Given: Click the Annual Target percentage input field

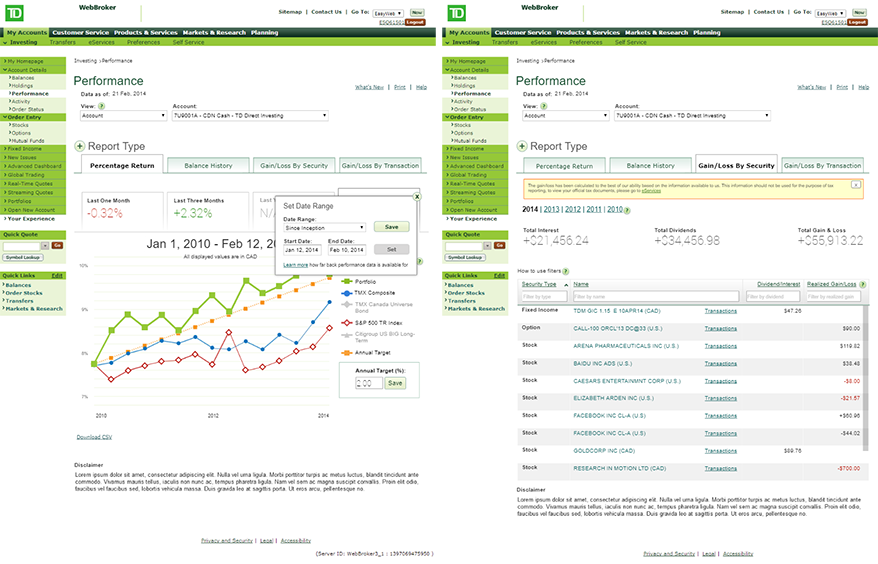Looking at the screenshot, I should tap(368, 383).
